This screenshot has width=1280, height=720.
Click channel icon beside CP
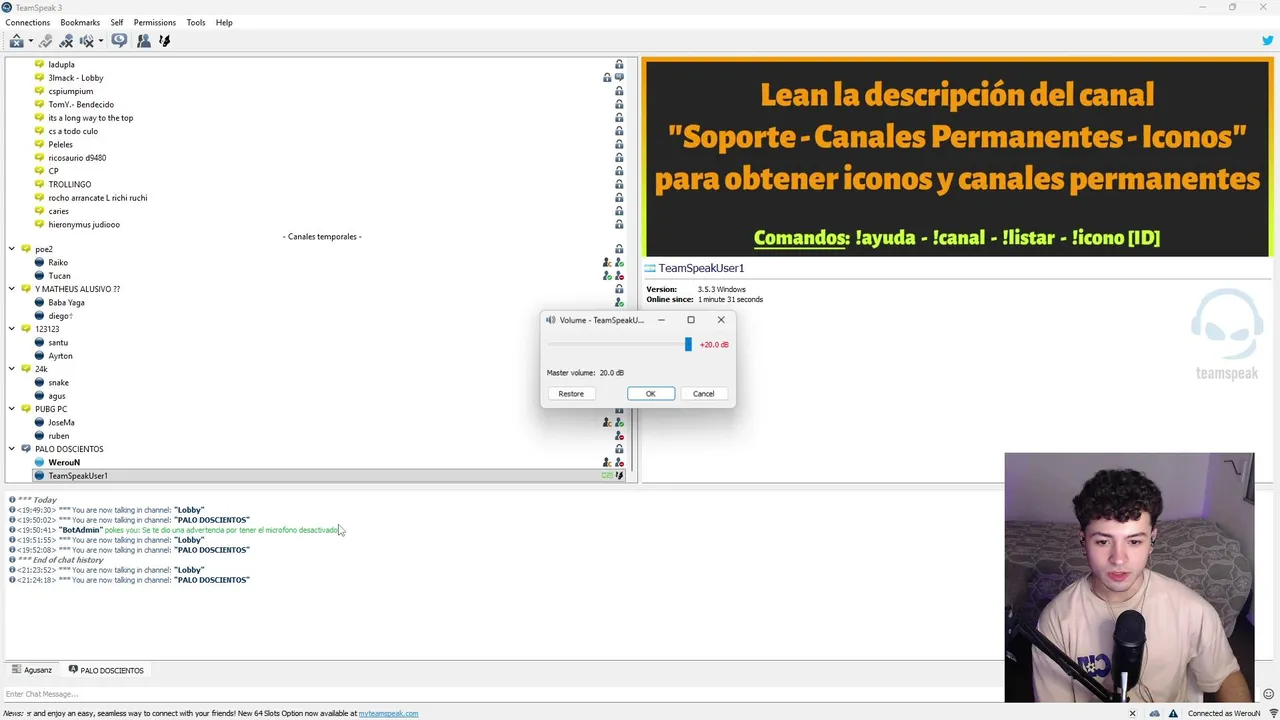(39, 171)
